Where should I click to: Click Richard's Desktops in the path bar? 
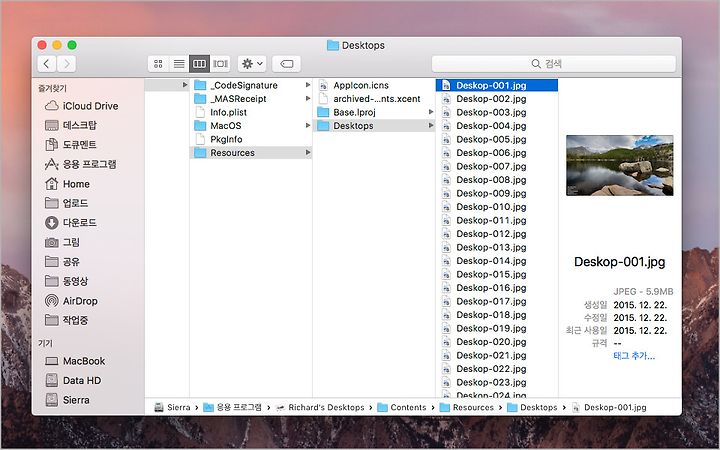pyautogui.click(x=320, y=407)
